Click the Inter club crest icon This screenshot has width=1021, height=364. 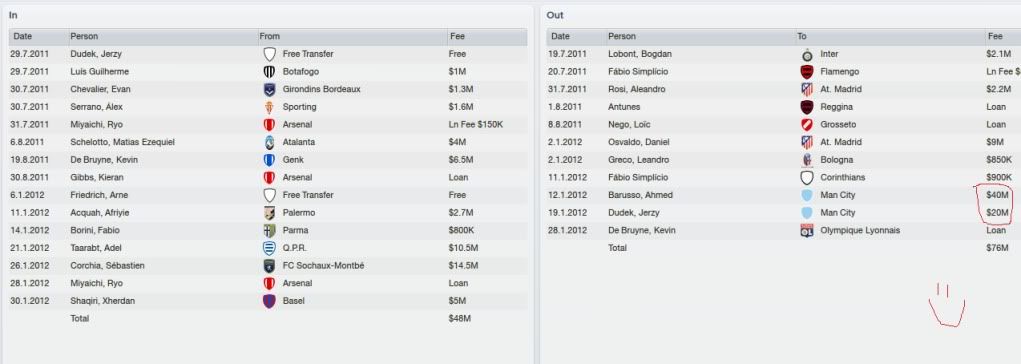(807, 54)
